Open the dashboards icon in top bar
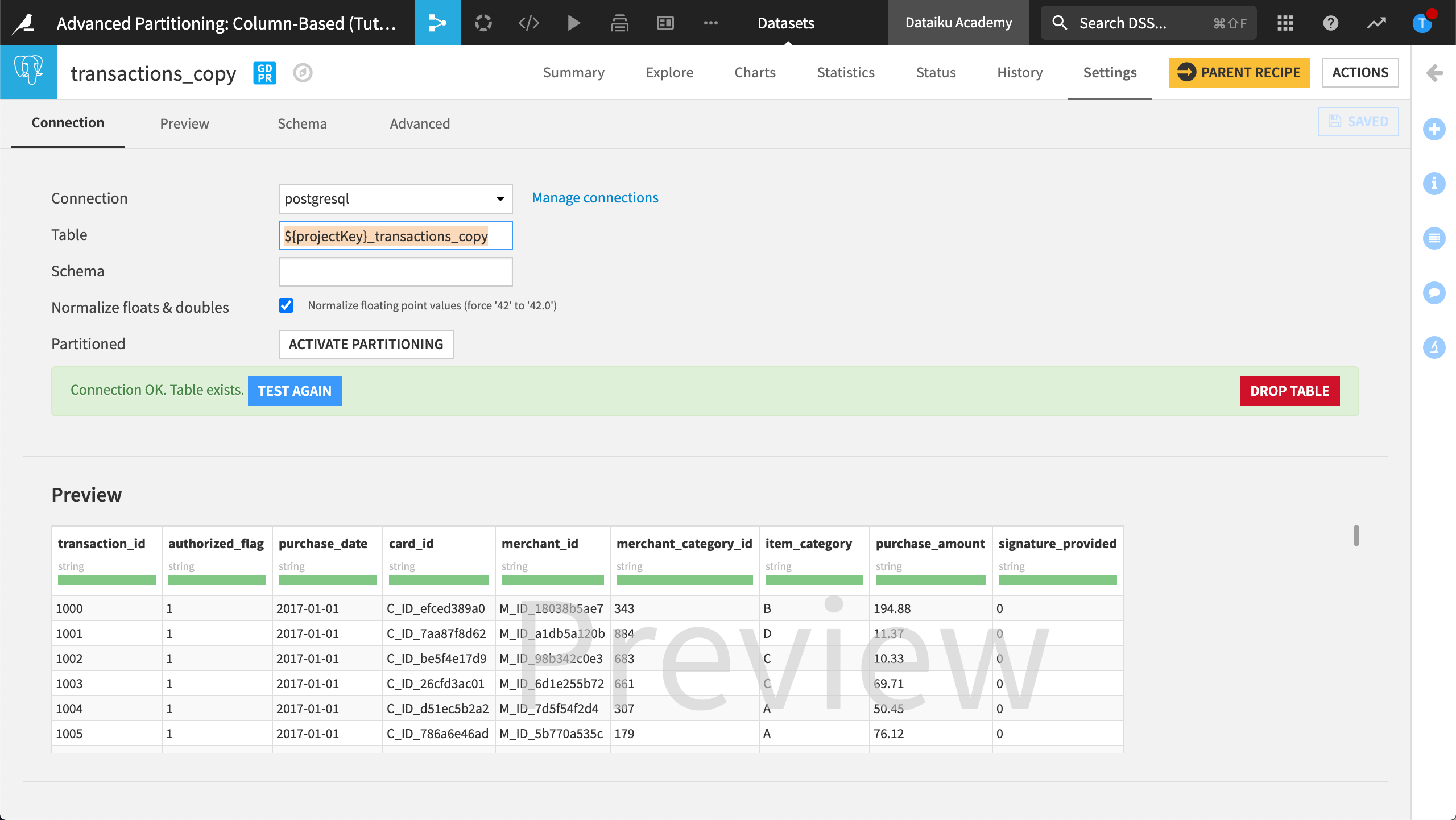 664,23
